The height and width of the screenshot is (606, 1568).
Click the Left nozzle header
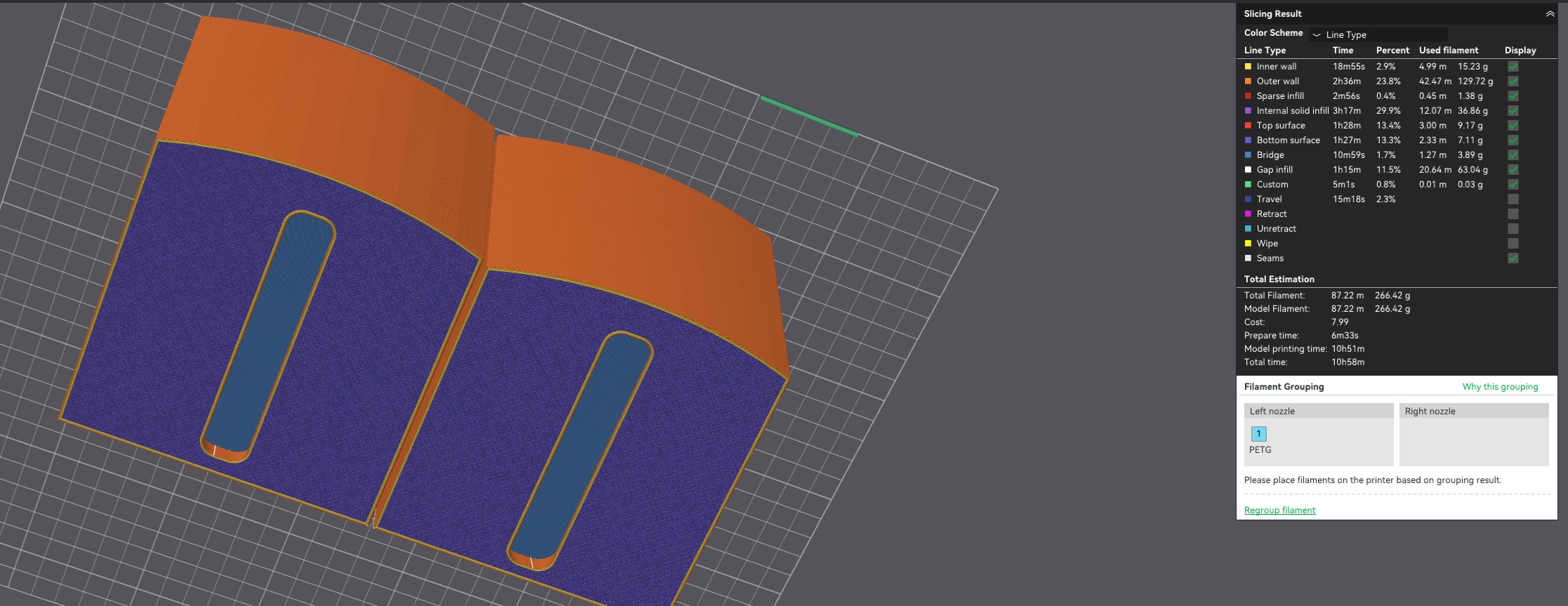point(1319,411)
